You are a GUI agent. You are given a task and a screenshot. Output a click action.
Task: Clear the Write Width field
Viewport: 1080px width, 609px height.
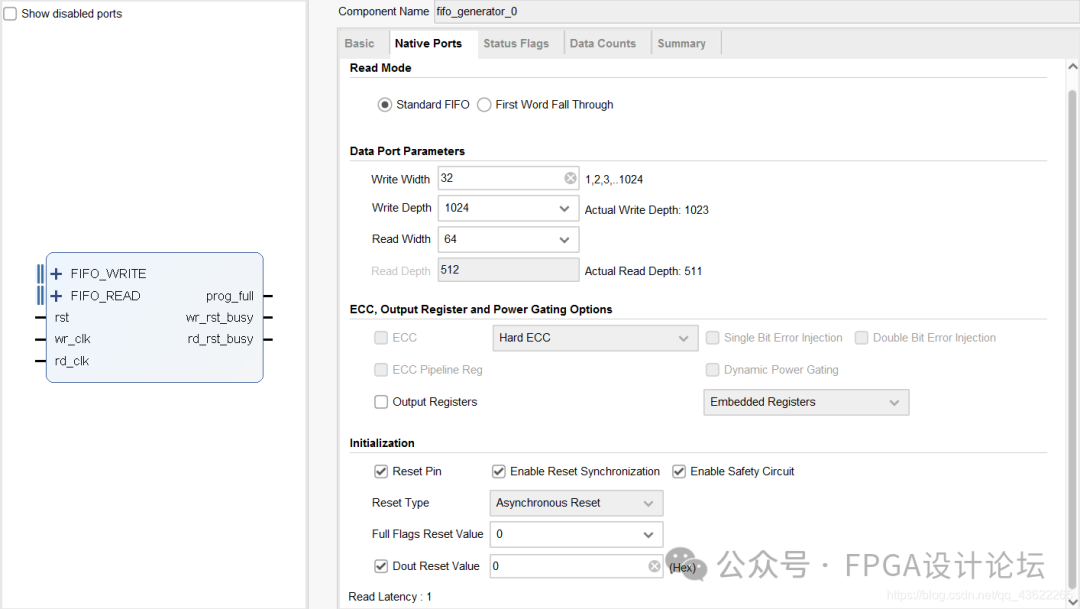tap(570, 179)
